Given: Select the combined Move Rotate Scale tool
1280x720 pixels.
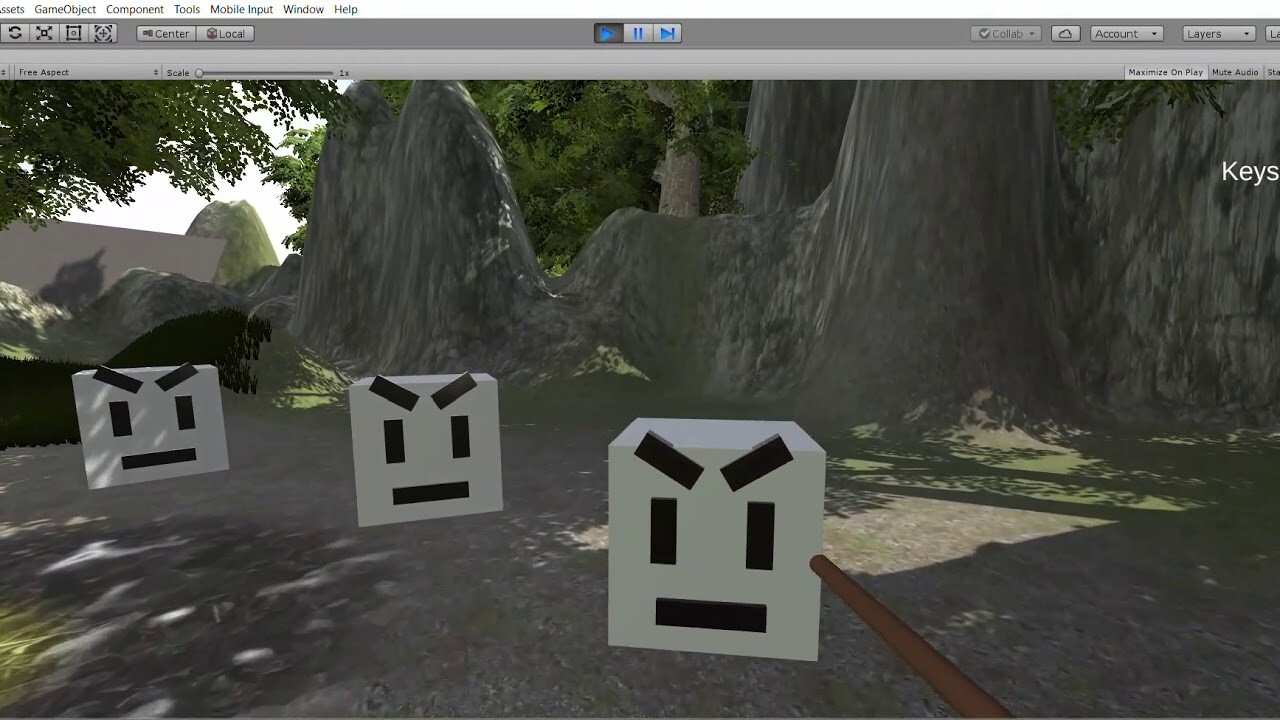Looking at the screenshot, I should 103,33.
